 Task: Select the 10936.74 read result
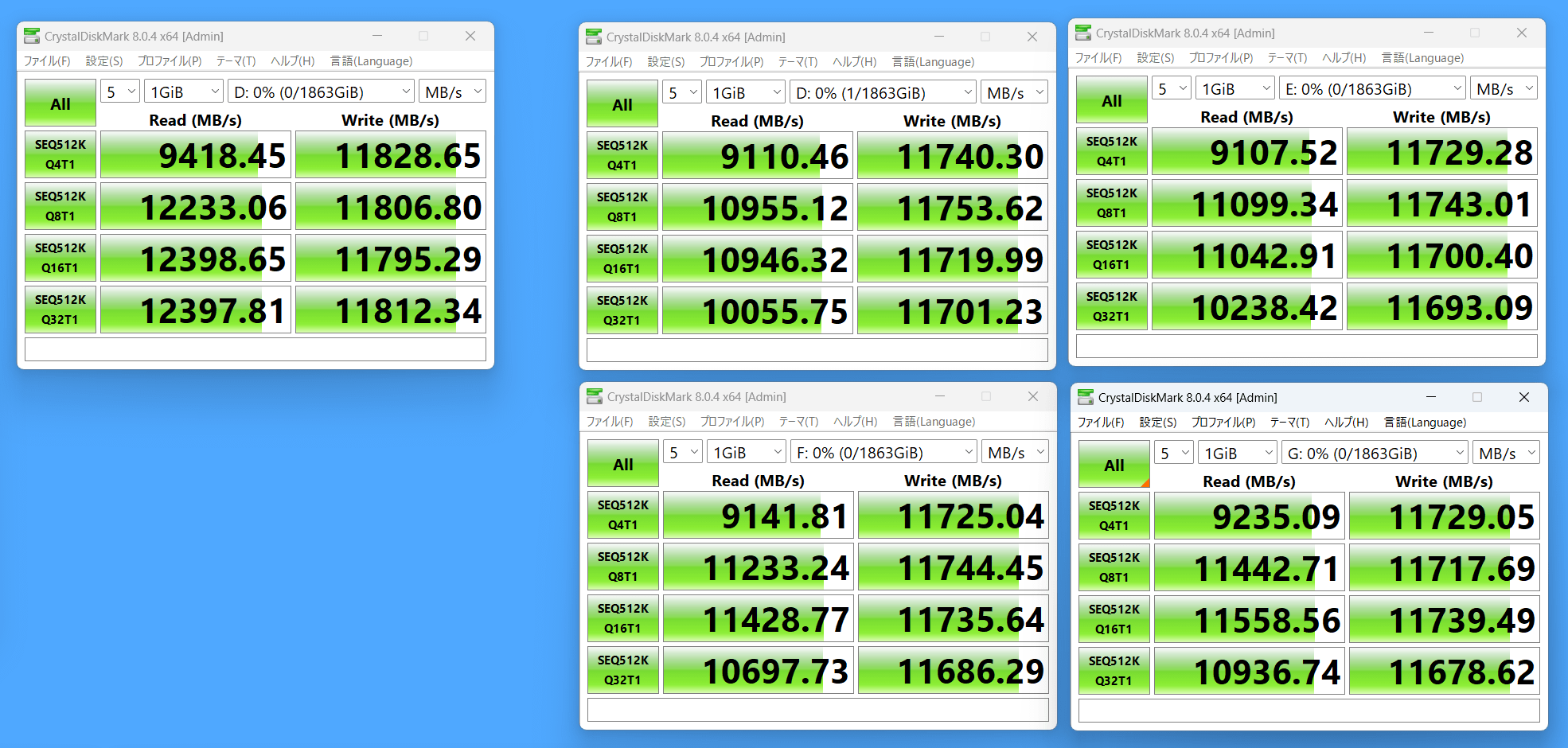[1250, 671]
